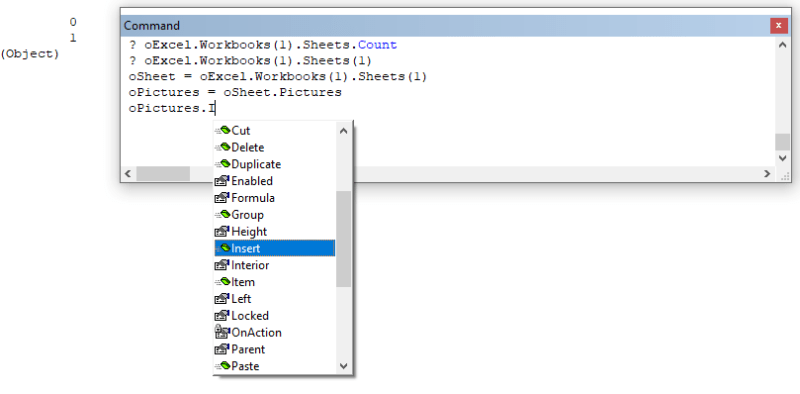Image resolution: width=800 pixels, height=394 pixels.
Task: Select the Item method entry
Action: tap(274, 282)
